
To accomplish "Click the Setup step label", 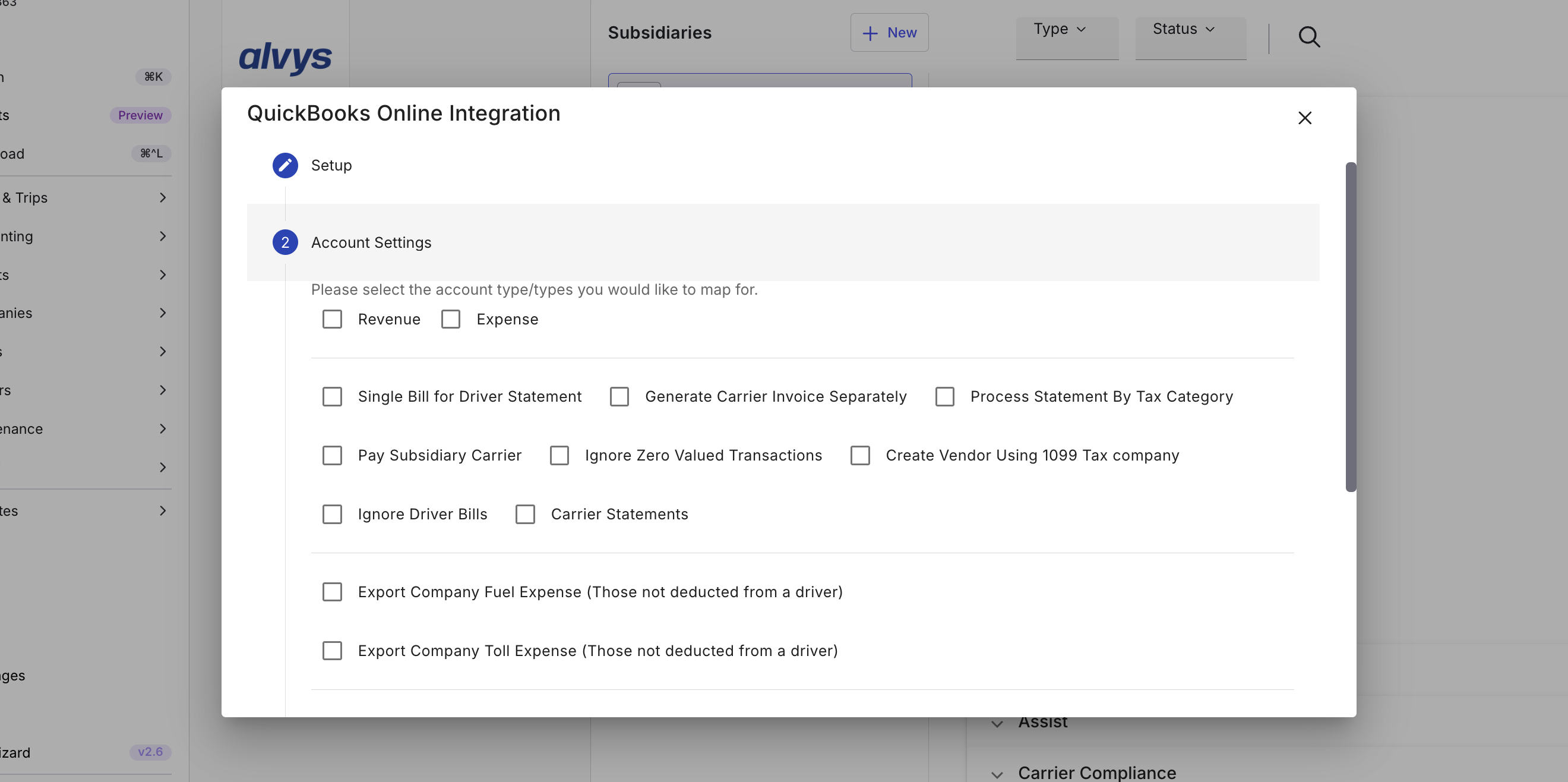I will click(331, 166).
